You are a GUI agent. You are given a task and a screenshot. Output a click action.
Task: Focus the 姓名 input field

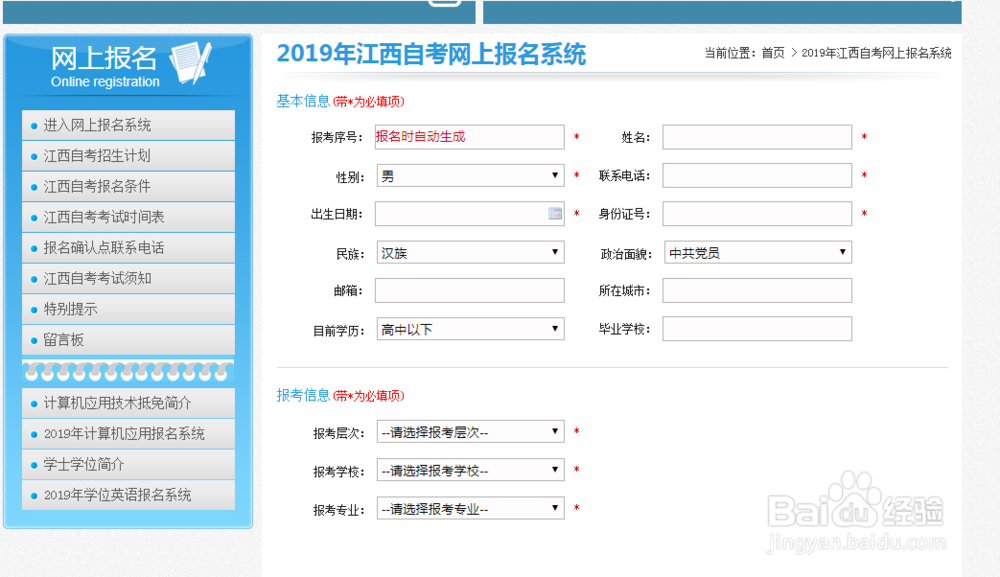click(757, 137)
